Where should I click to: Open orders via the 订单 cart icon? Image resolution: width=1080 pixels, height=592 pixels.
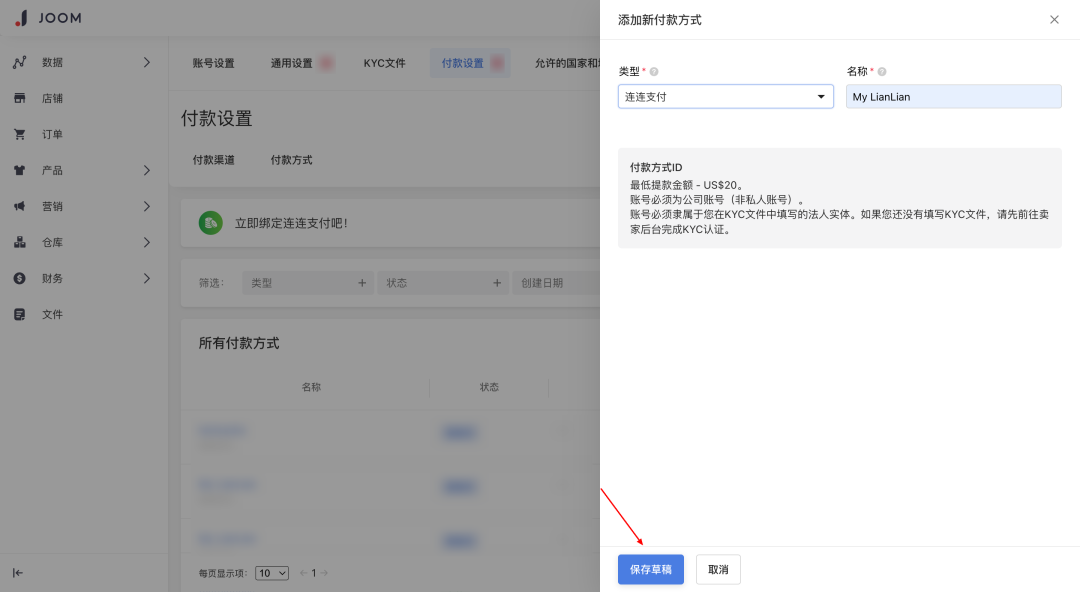pyautogui.click(x=21, y=133)
